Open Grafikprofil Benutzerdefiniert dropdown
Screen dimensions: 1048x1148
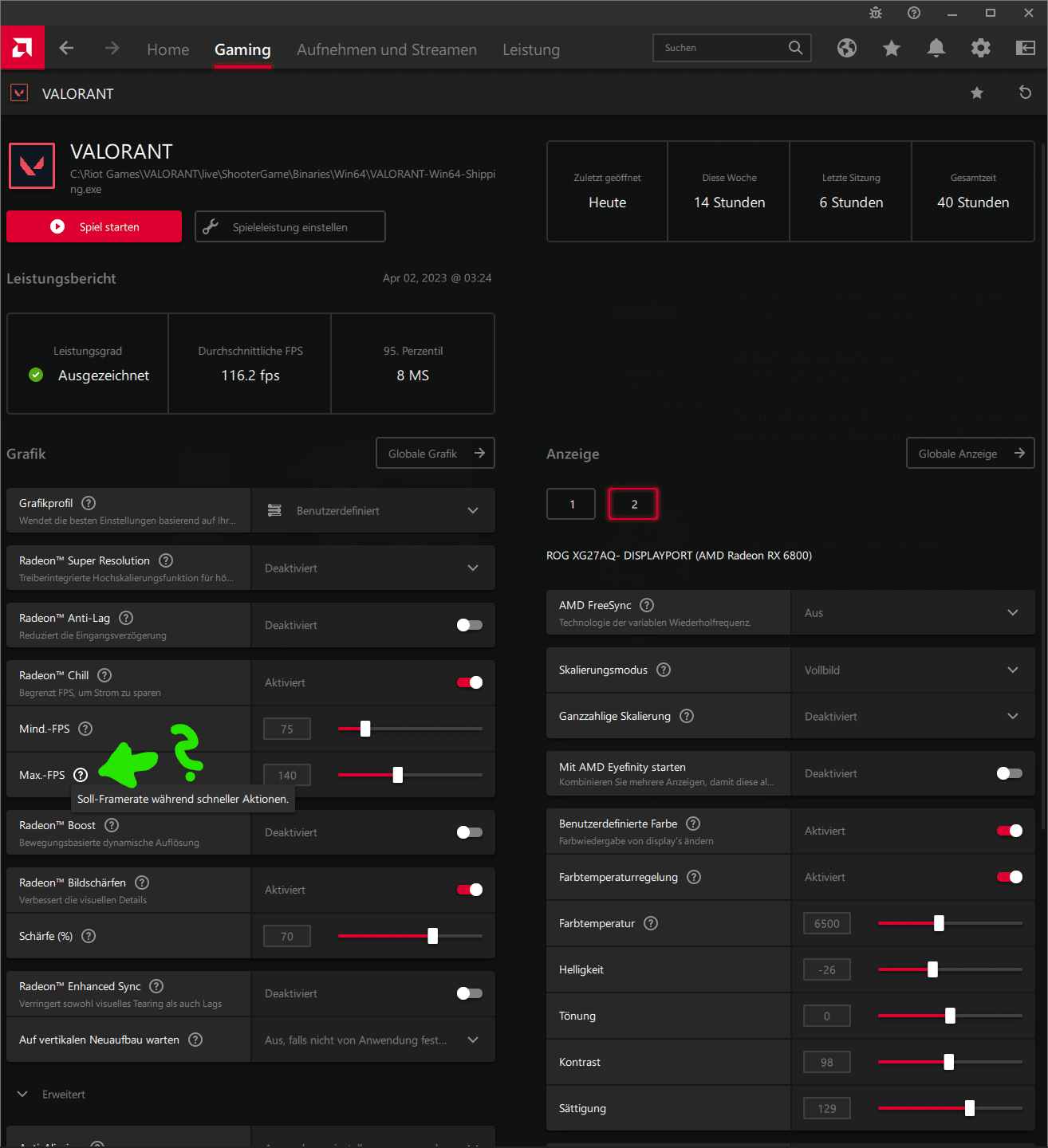(373, 510)
